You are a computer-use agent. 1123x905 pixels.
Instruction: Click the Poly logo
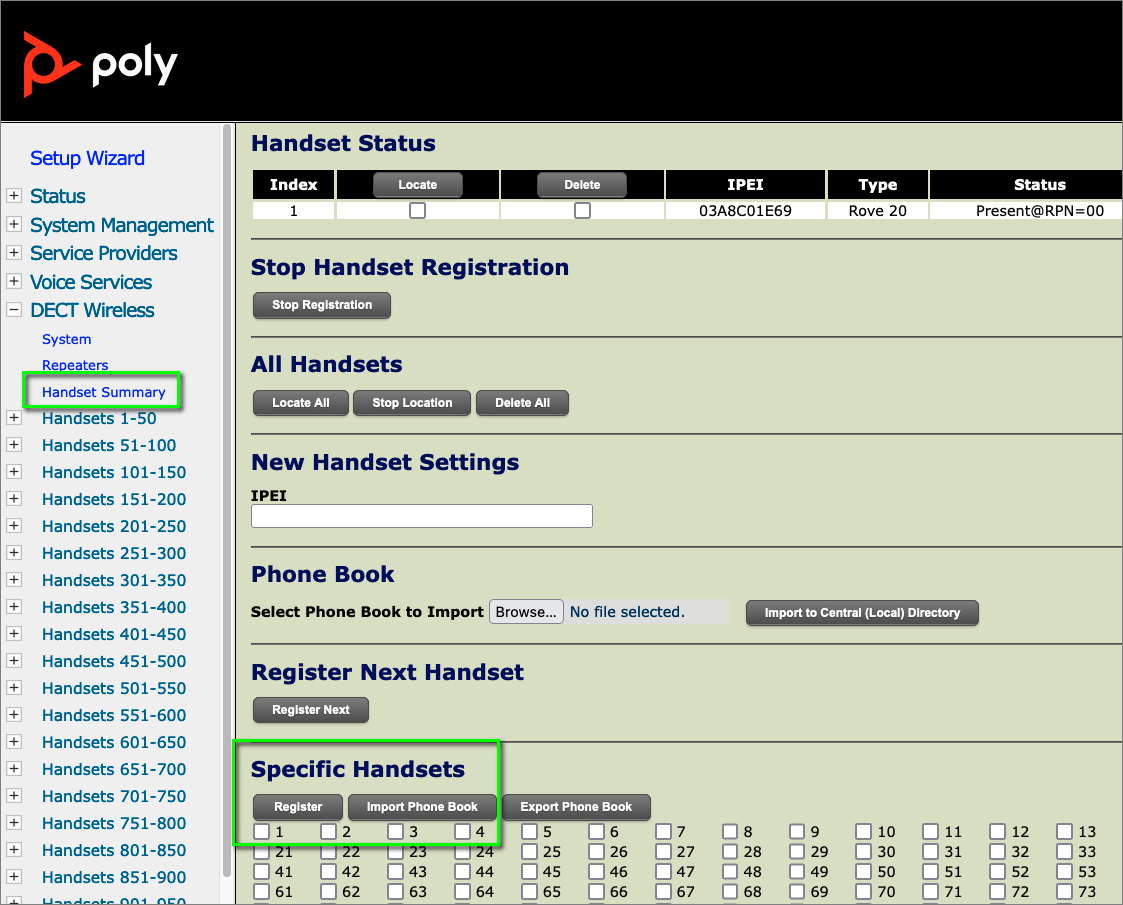point(100,64)
